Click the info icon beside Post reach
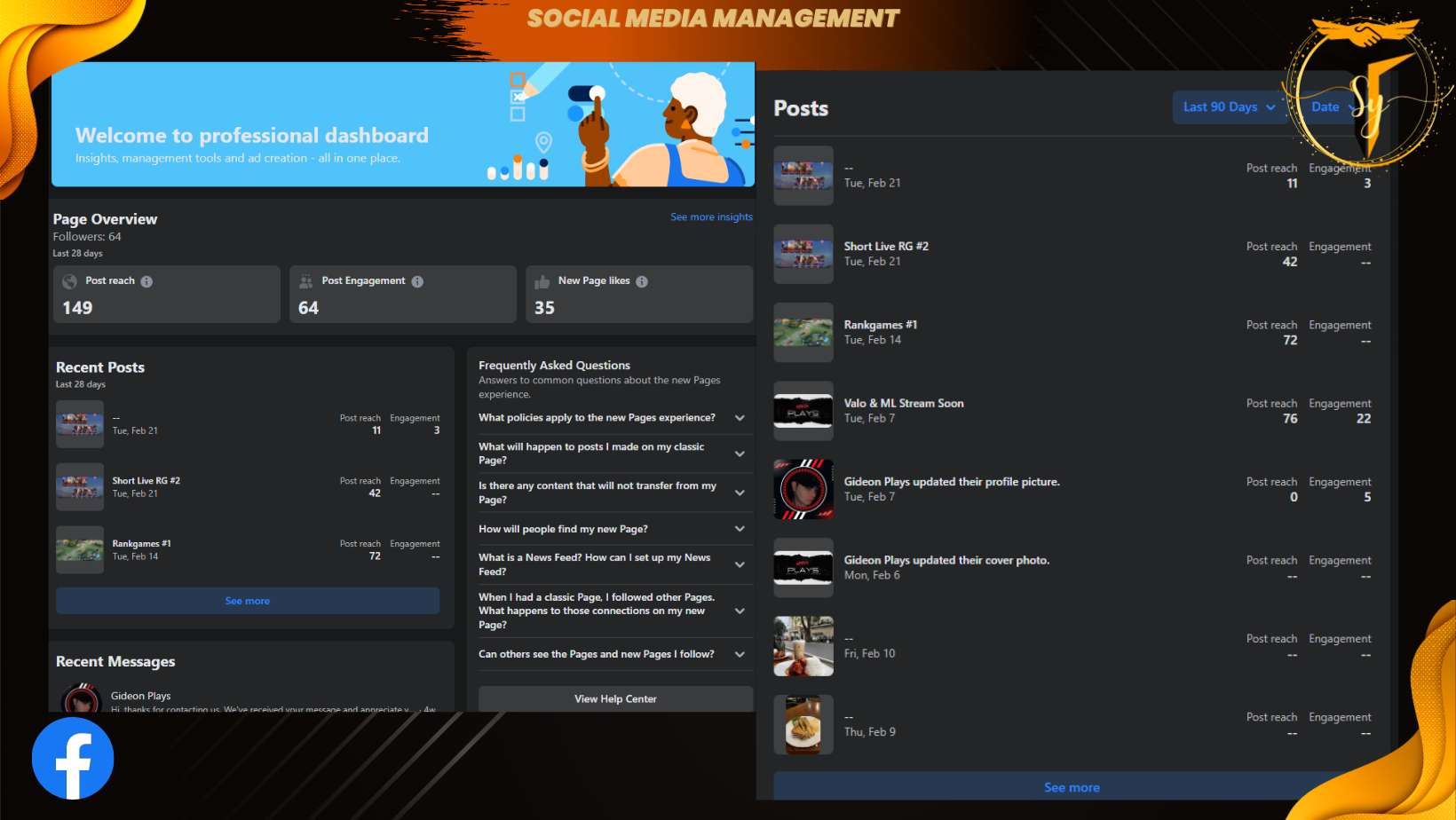Image resolution: width=1456 pixels, height=820 pixels. coord(146,281)
